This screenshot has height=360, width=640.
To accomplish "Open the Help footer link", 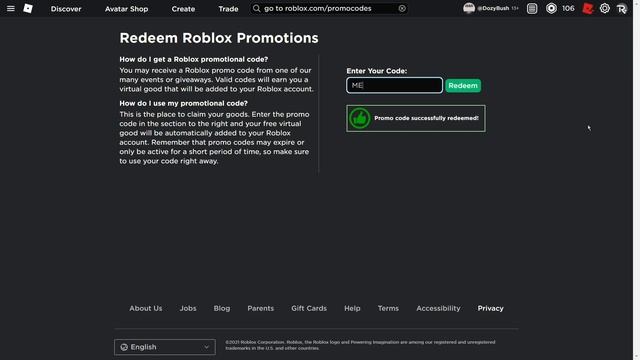I will [x=352, y=308].
